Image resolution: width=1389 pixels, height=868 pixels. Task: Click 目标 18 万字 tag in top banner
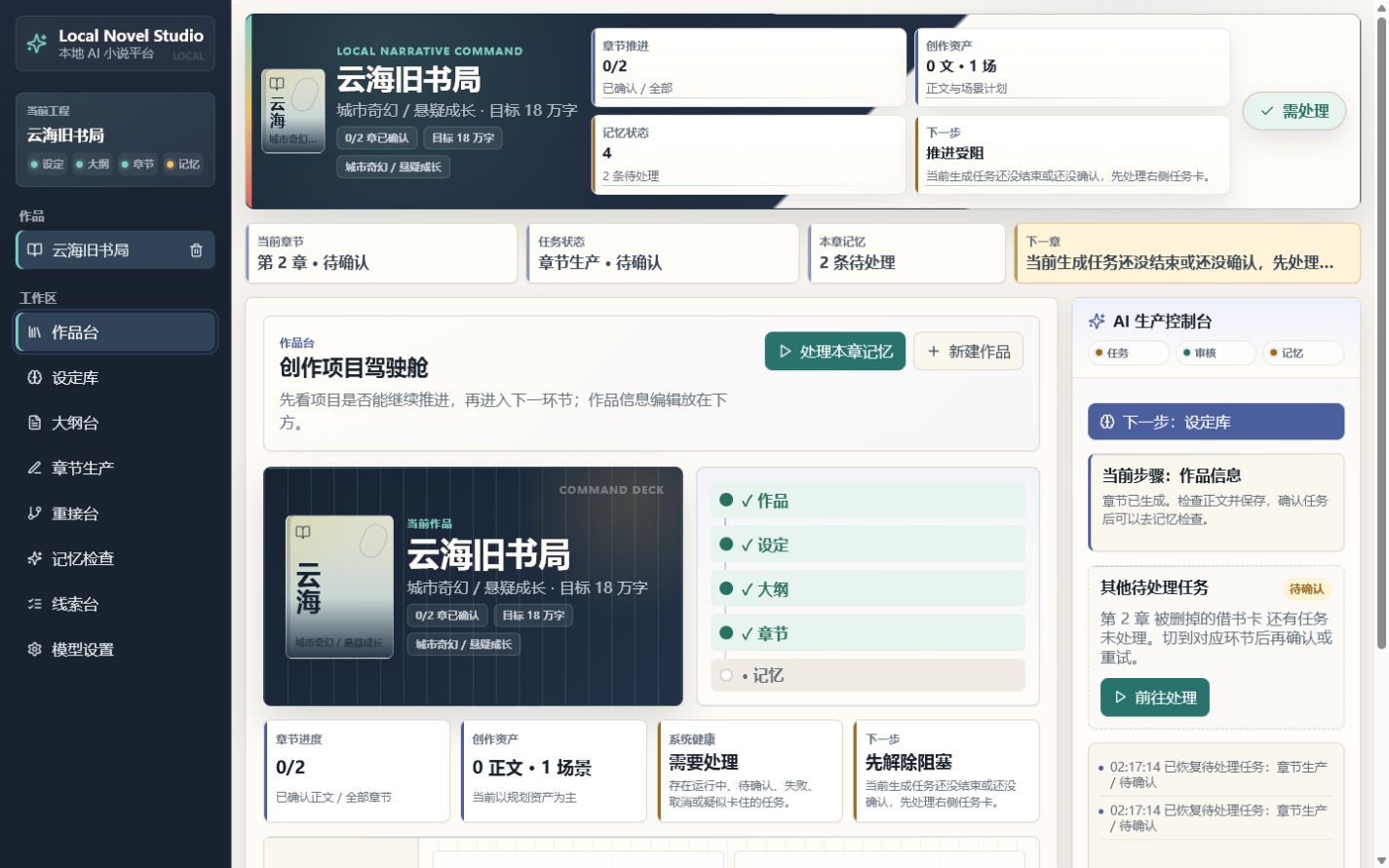(x=463, y=138)
